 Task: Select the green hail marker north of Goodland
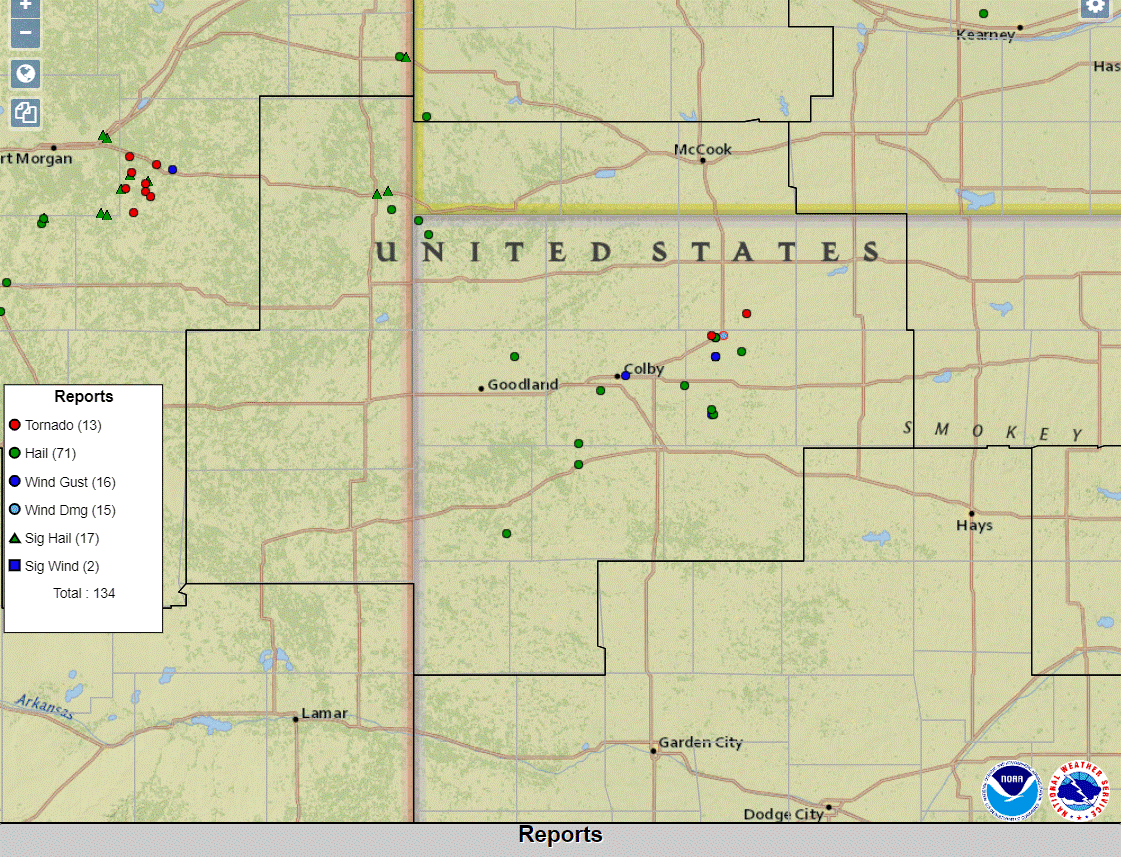tap(514, 357)
